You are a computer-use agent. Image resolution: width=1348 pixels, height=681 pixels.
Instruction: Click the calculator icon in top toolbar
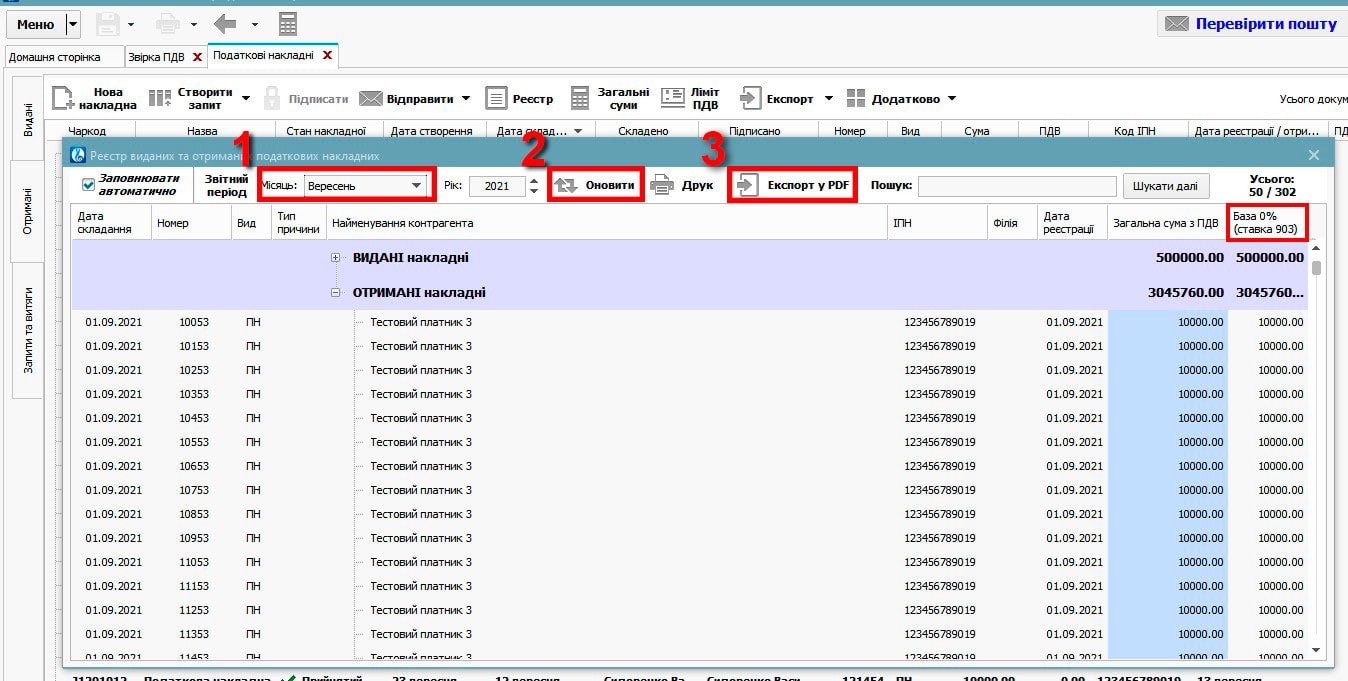(x=288, y=24)
